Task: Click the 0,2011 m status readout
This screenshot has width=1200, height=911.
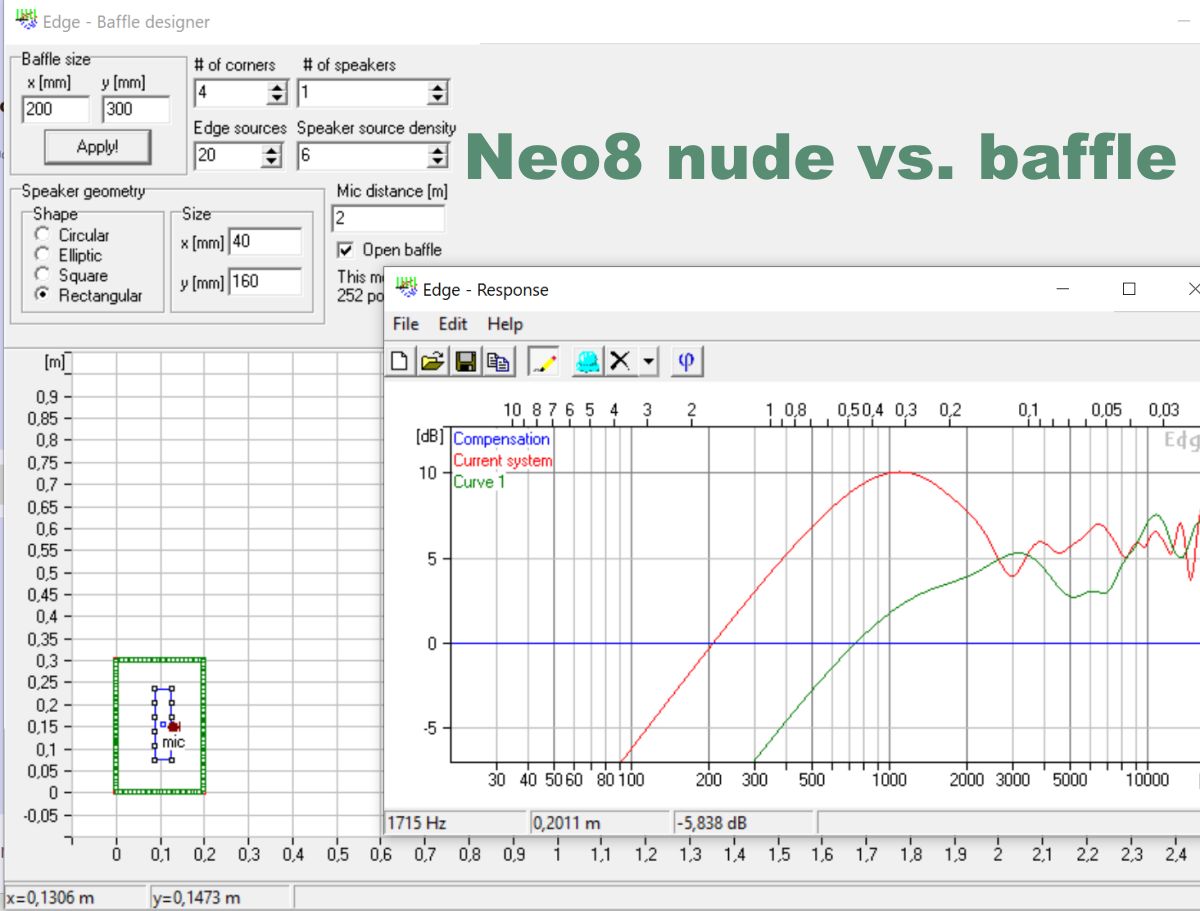Action: tap(601, 823)
